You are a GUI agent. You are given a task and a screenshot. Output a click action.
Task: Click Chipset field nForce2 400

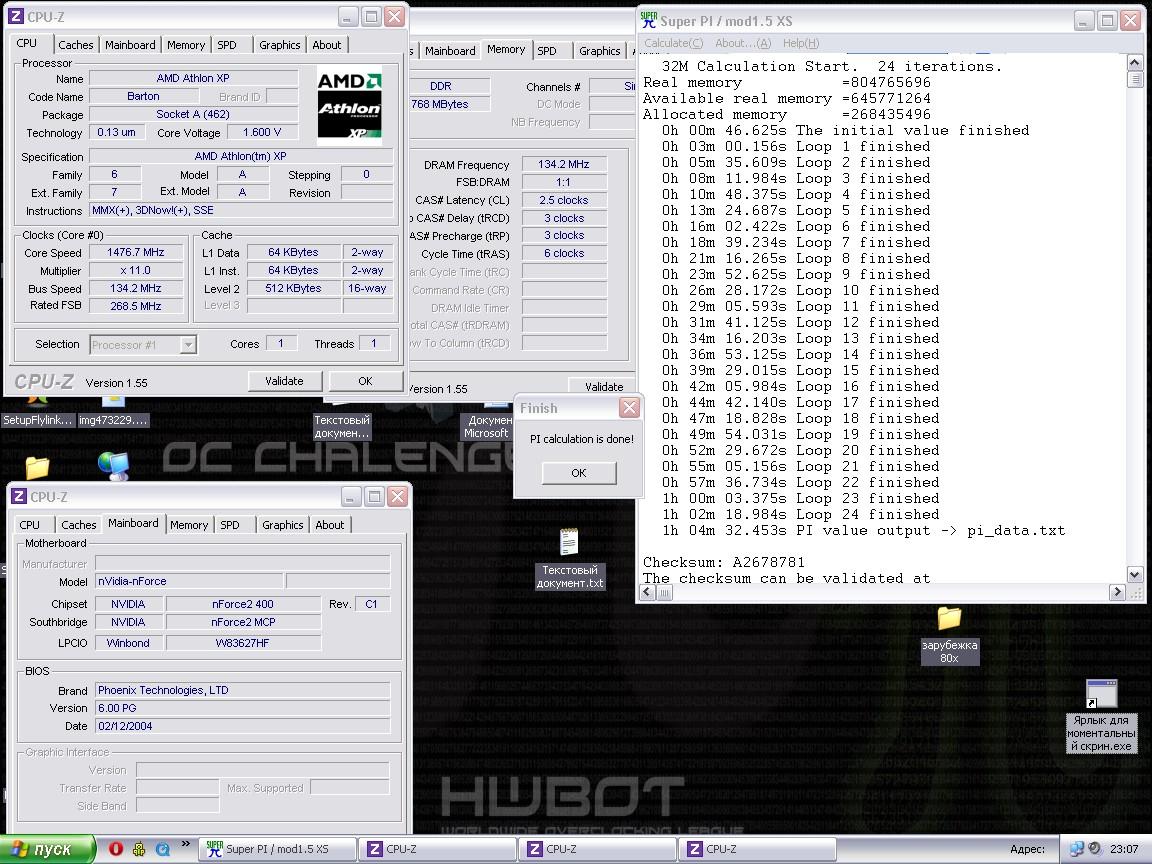point(243,604)
